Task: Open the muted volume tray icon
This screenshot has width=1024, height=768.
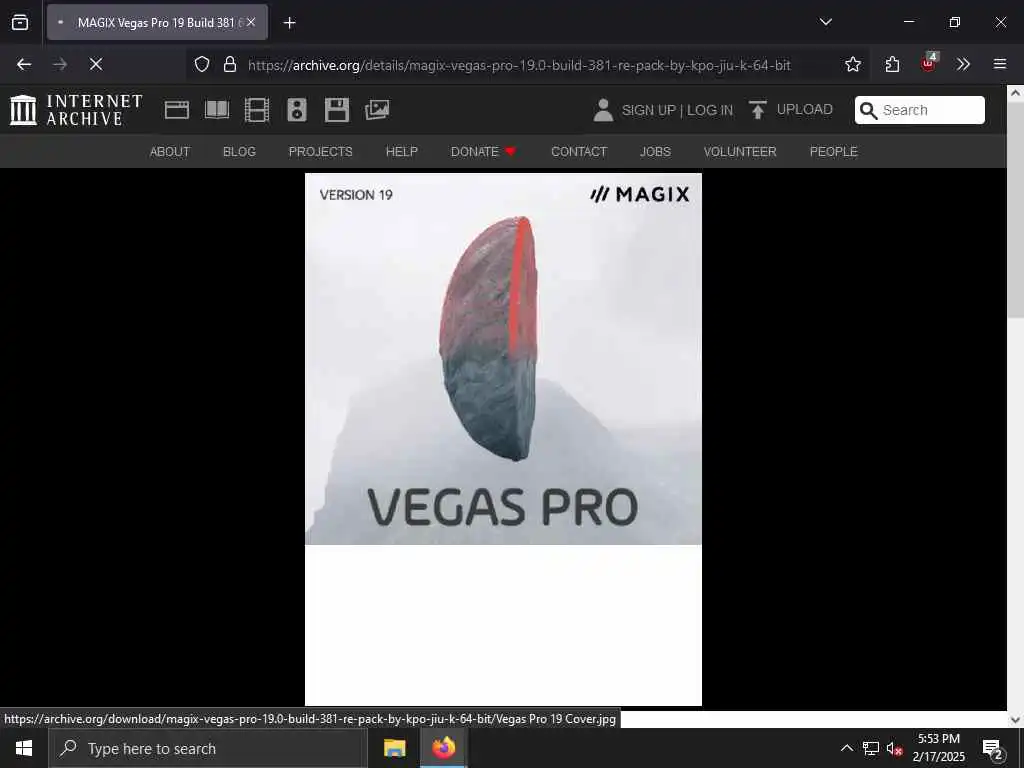Action: coord(894,748)
